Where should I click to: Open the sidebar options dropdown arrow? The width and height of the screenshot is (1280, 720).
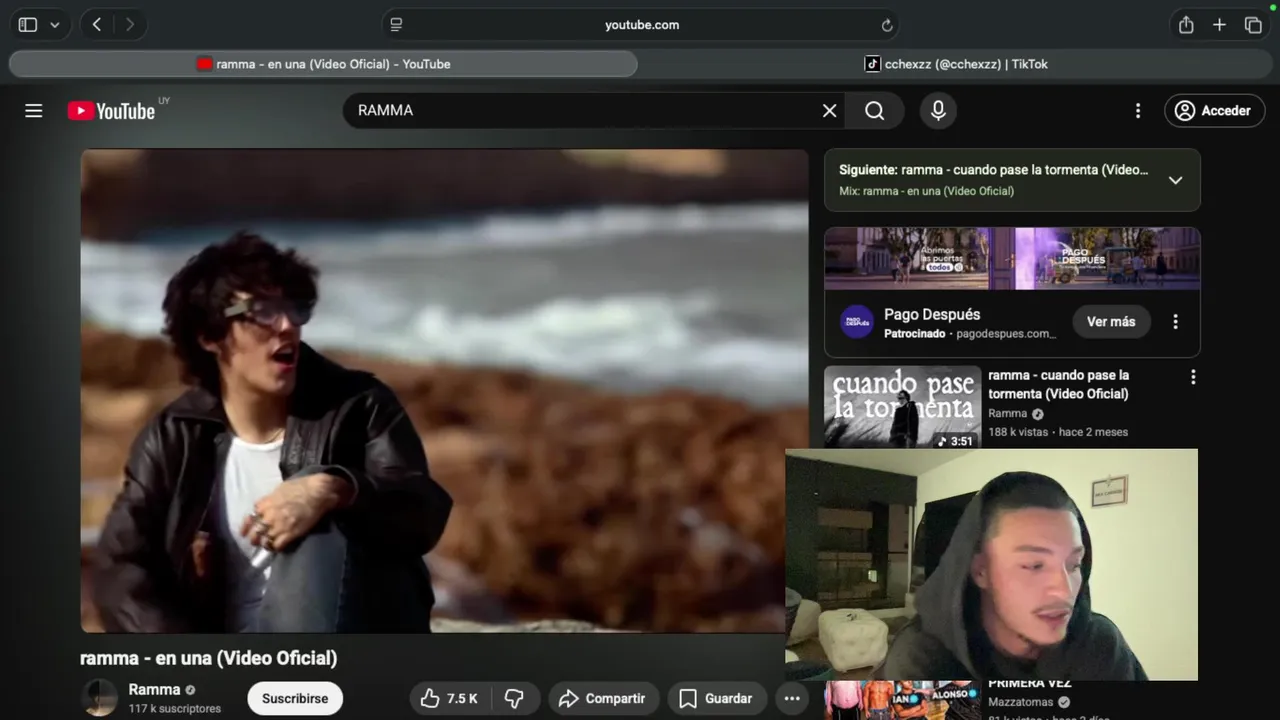click(x=55, y=25)
